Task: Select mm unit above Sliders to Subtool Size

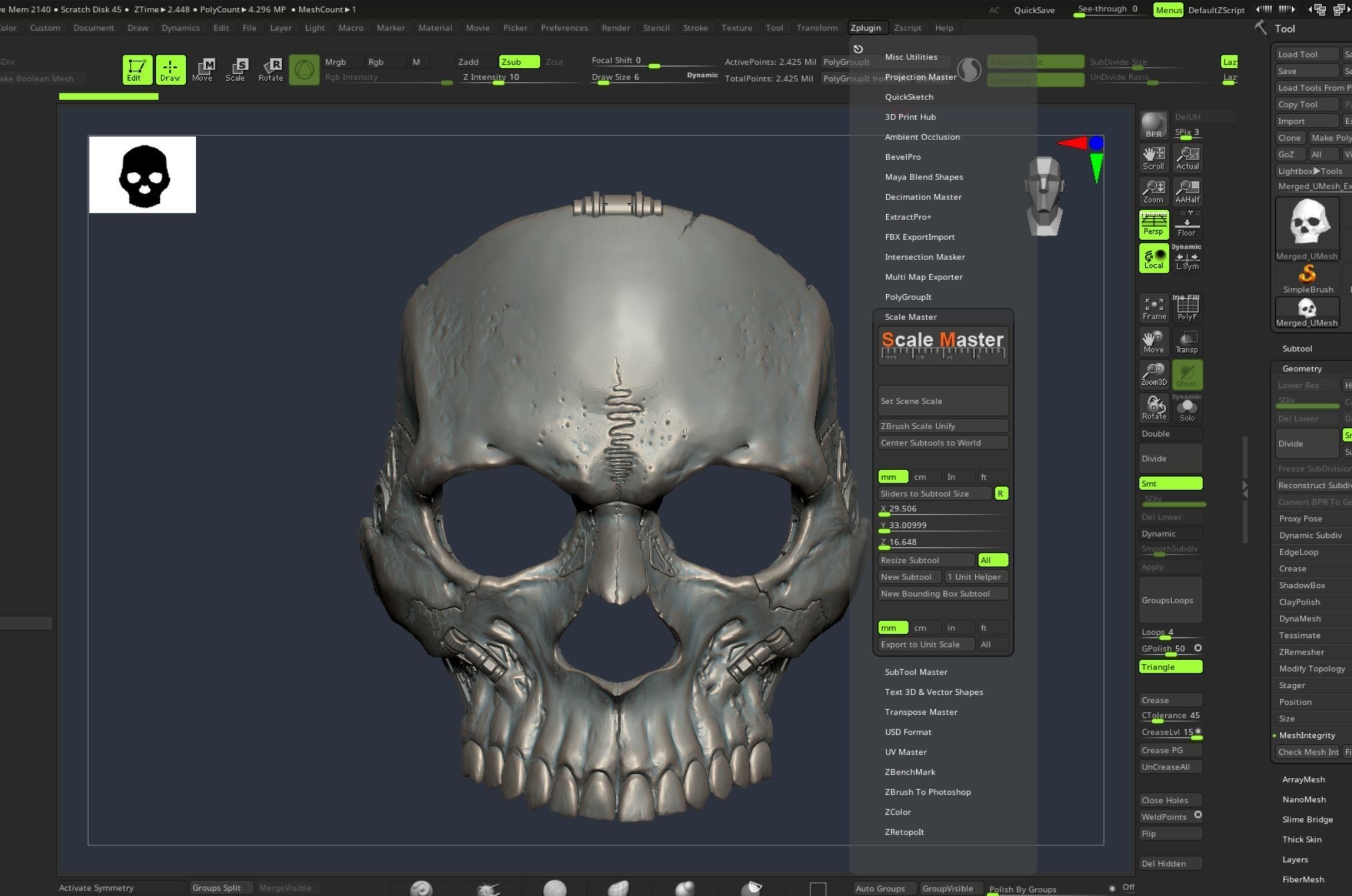Action: pos(893,477)
